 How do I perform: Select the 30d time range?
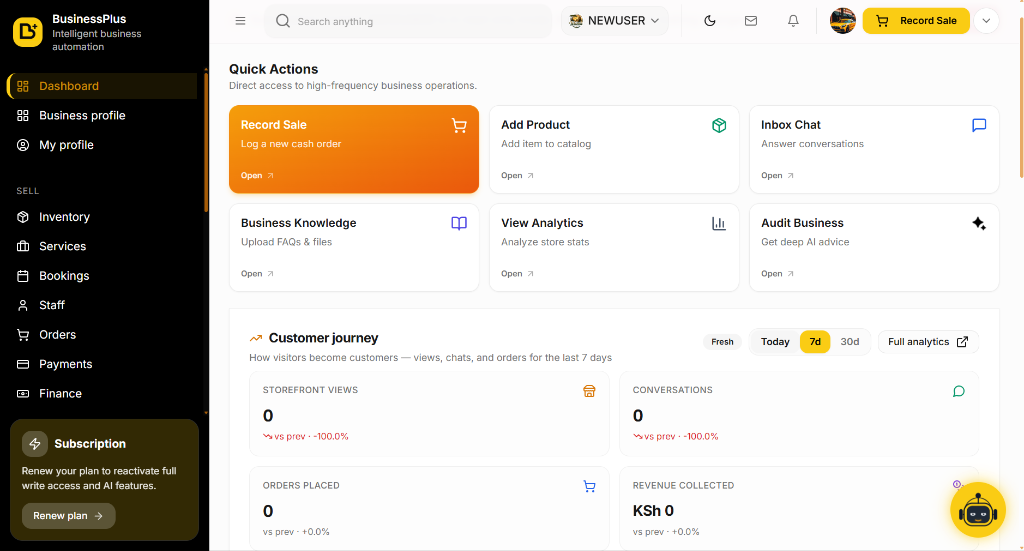[x=850, y=342]
